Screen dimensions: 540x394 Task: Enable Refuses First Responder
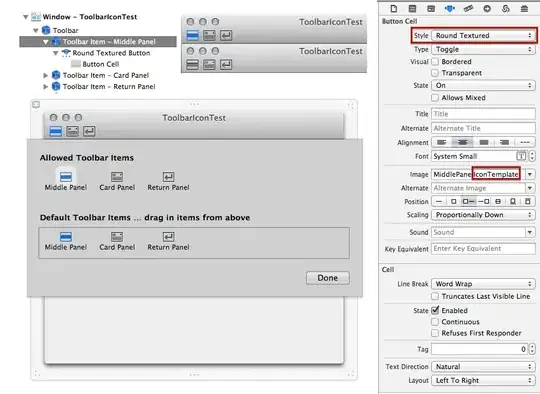coord(435,333)
